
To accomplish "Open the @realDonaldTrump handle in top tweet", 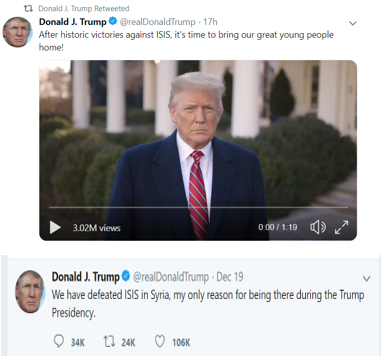I will 157,22.
